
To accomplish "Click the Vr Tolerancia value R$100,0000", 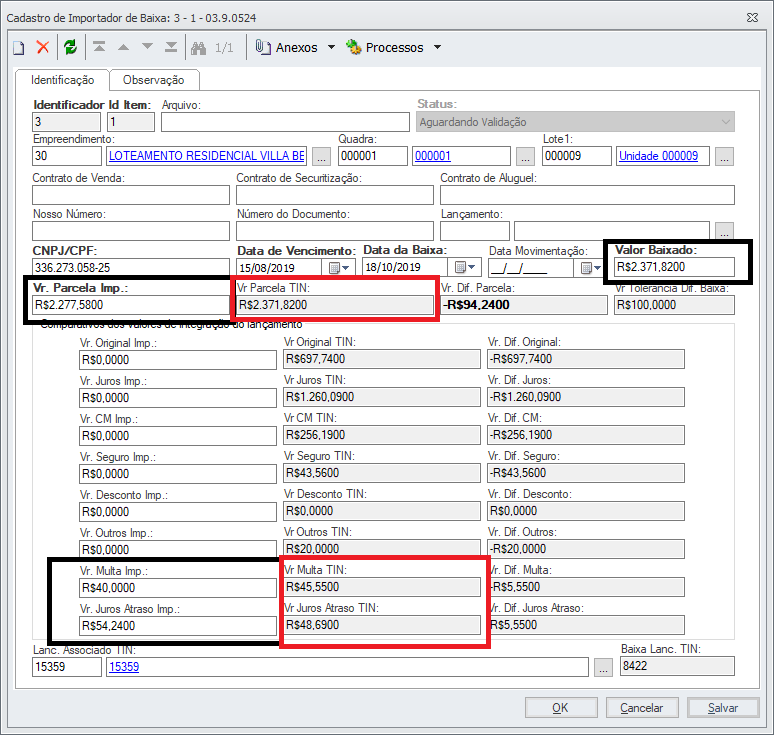I will click(674, 305).
